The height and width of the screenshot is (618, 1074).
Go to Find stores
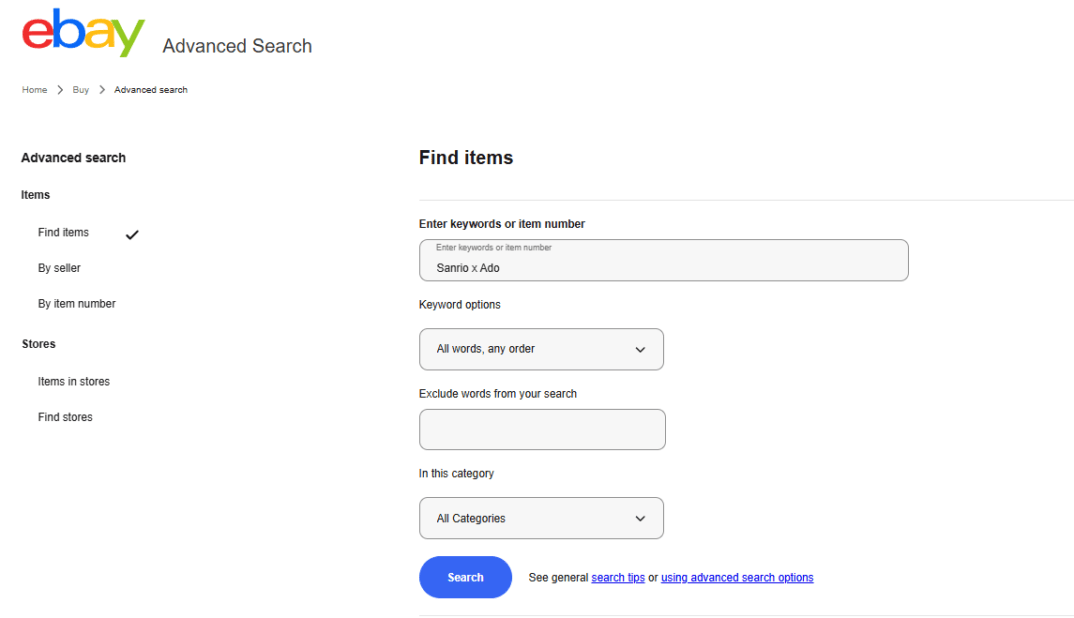(x=65, y=417)
